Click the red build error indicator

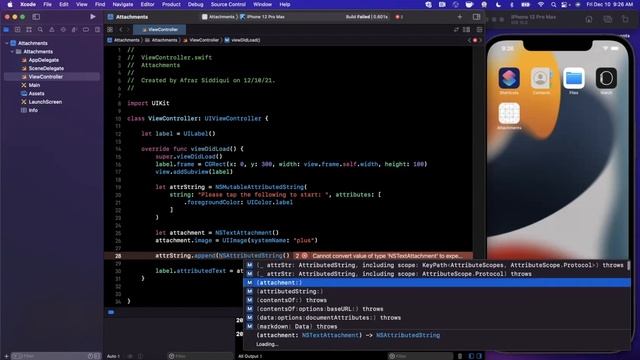pos(399,17)
